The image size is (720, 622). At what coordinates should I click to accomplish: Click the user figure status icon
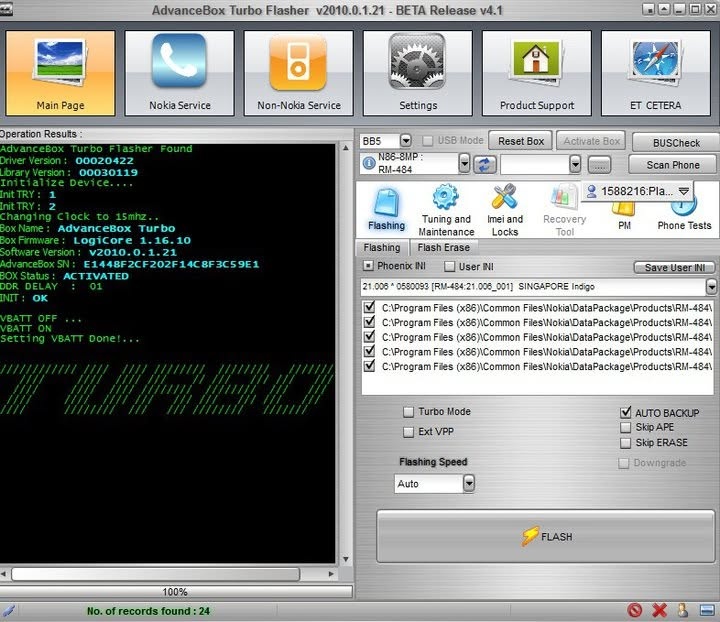[x=683, y=610]
